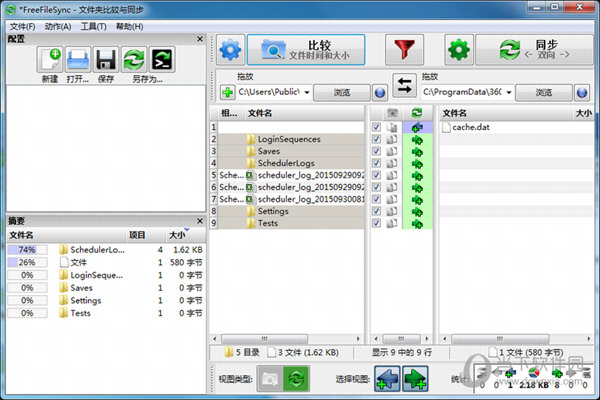Click middle column horizontal scrollbar
Screen dimensions: 600x400
(x=401, y=339)
